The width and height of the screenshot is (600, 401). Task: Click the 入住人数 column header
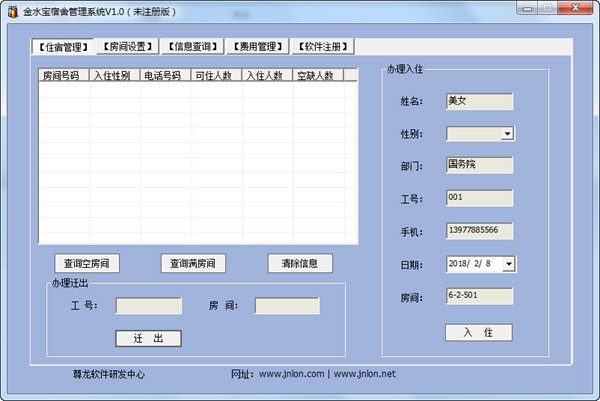coord(267,75)
